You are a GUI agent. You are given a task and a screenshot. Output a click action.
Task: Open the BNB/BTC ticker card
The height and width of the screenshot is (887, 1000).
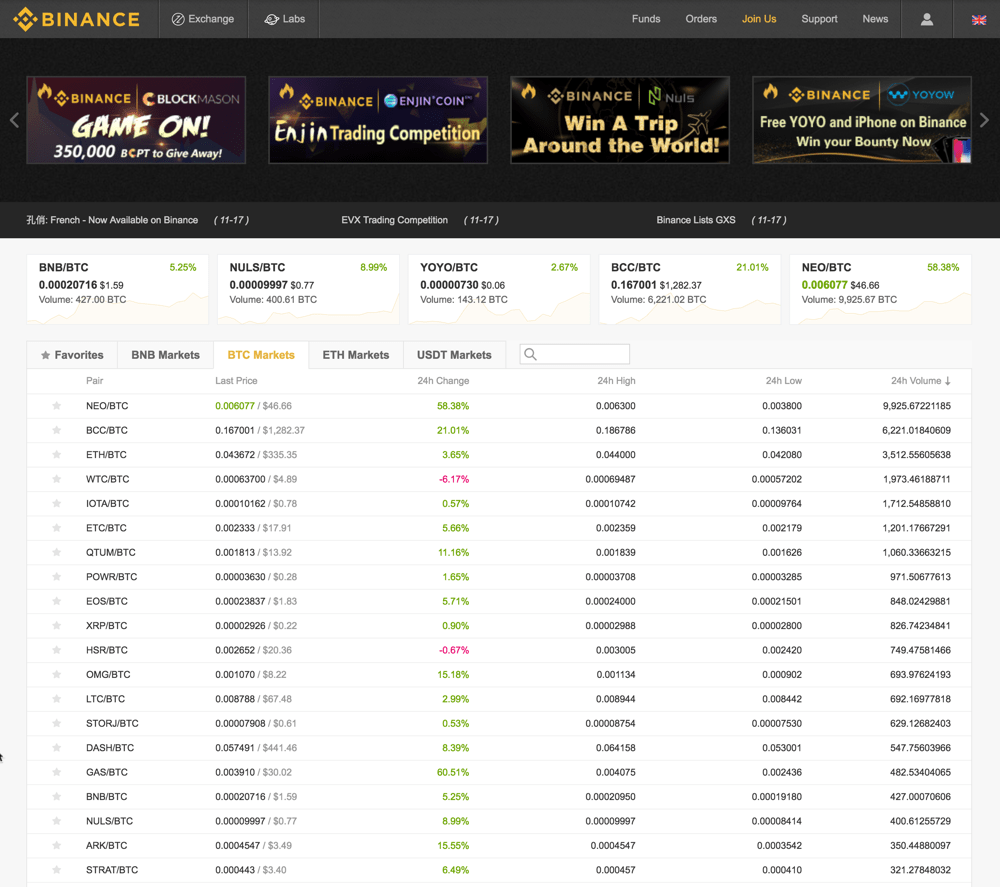click(x=117, y=290)
